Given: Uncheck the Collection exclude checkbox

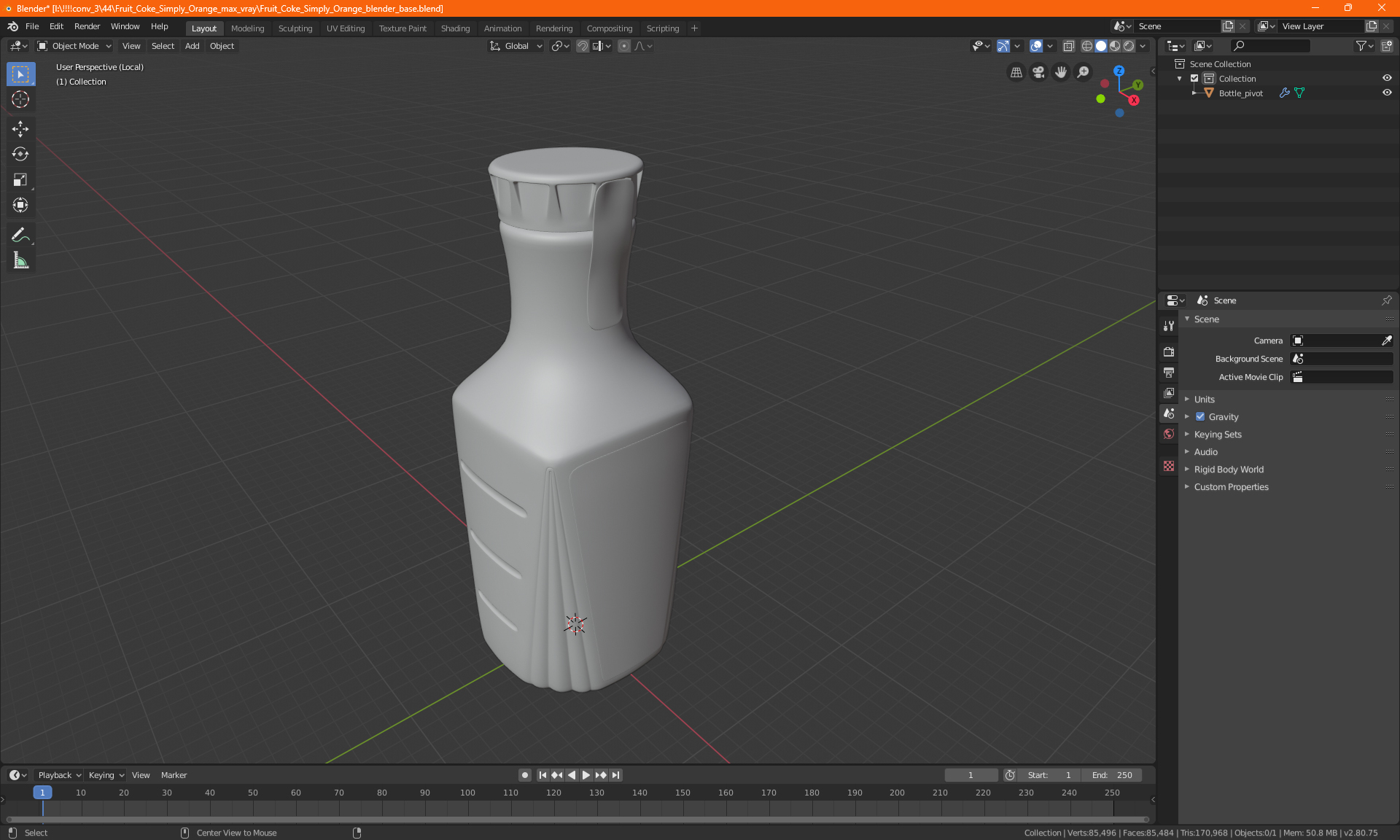Looking at the screenshot, I should 1194,78.
